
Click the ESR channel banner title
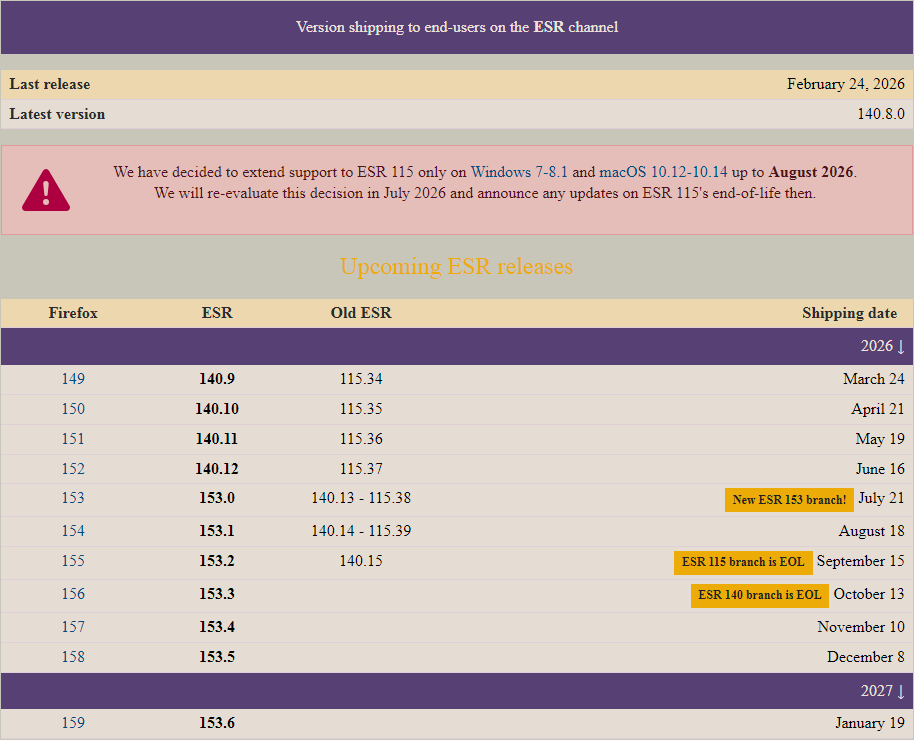(456, 27)
